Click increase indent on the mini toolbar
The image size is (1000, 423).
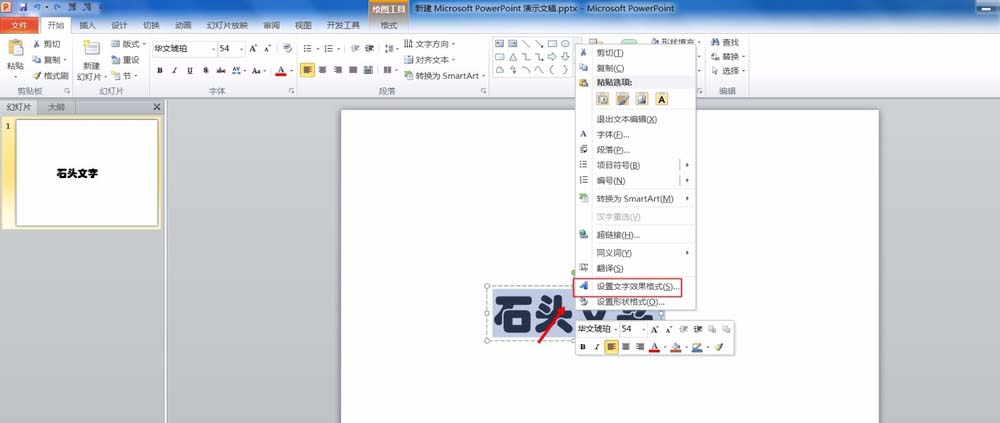pos(698,329)
